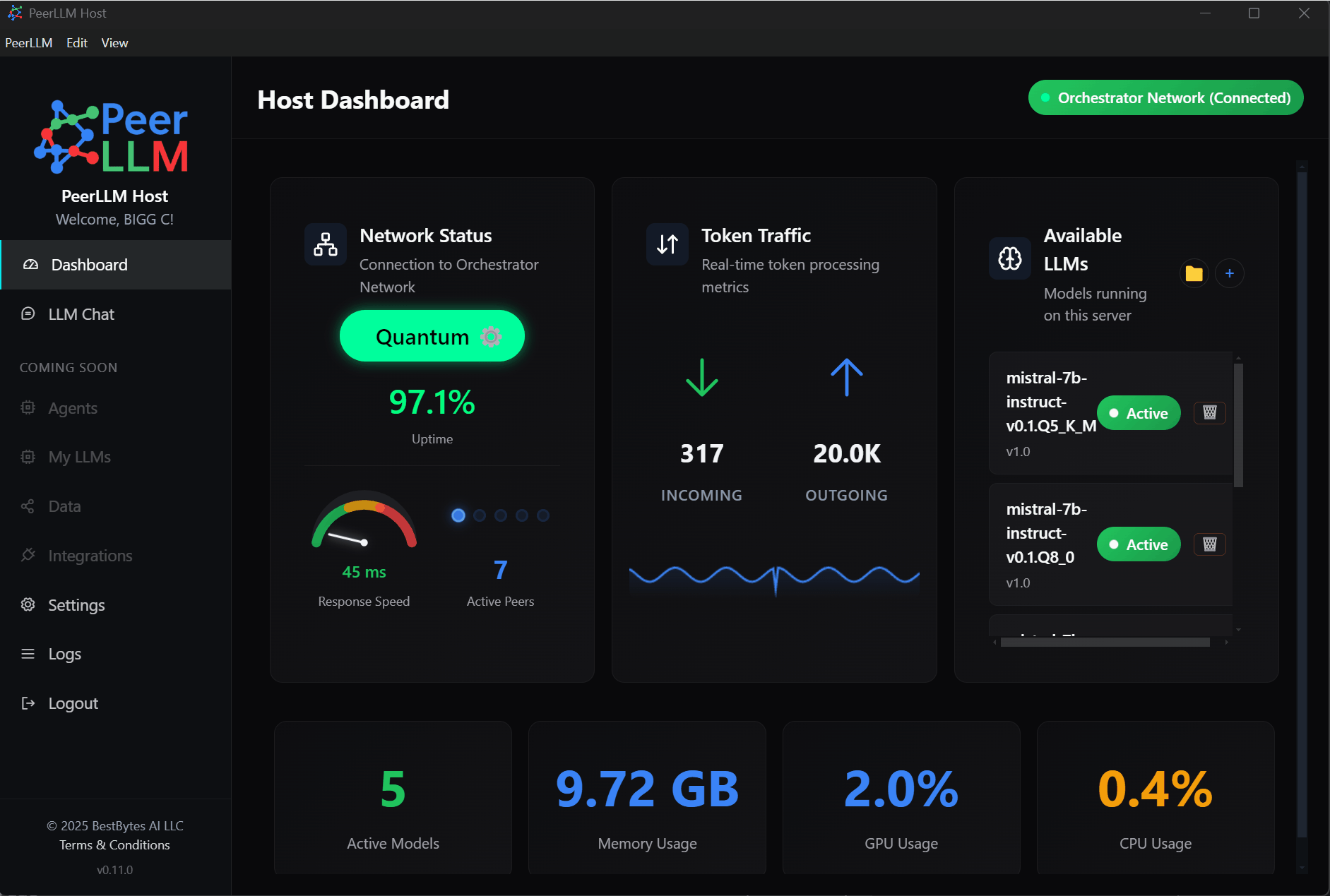Toggle Active status for Q8_0 model
Image resolution: width=1330 pixels, height=896 pixels.
click(1138, 544)
